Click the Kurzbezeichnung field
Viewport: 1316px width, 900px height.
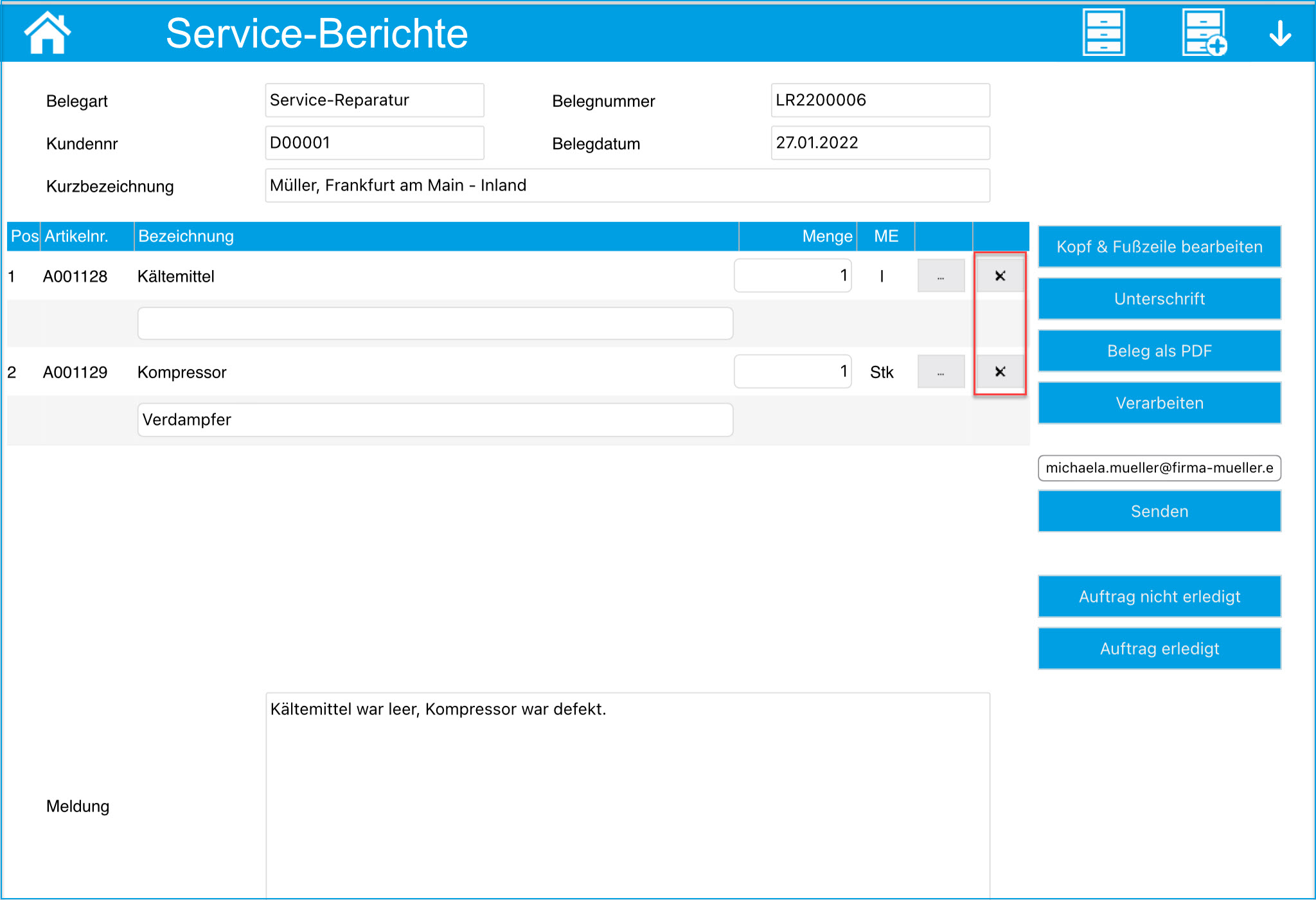[627, 186]
